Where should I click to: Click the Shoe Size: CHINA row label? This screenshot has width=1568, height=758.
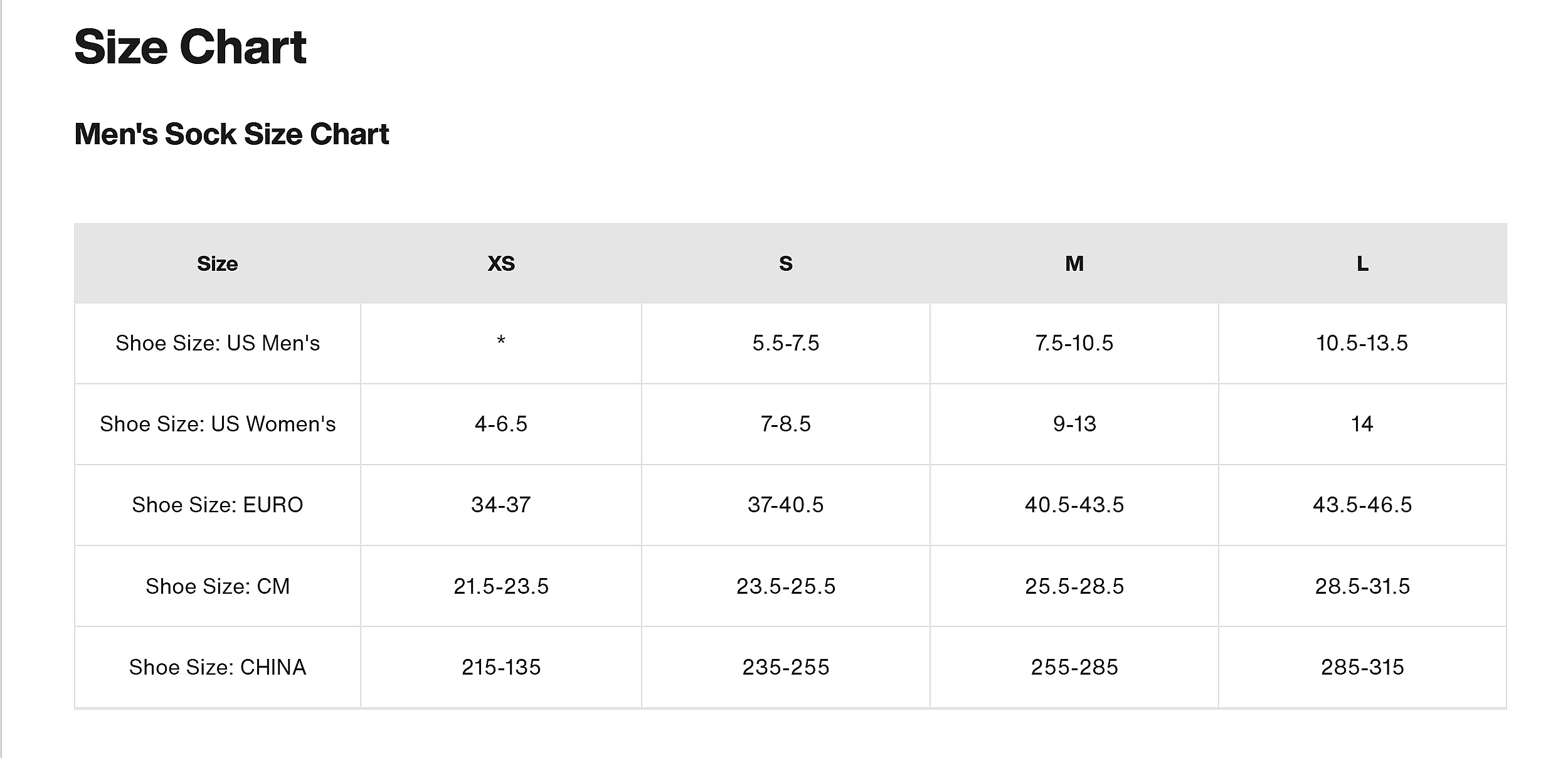(x=217, y=667)
